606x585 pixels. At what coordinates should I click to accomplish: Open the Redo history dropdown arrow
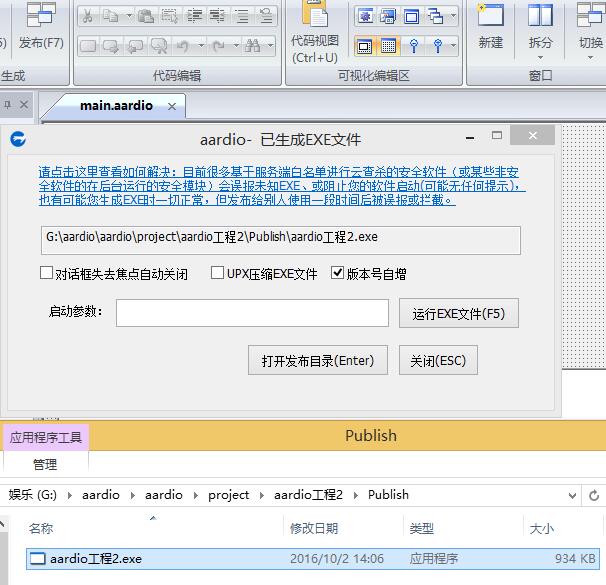(236, 46)
